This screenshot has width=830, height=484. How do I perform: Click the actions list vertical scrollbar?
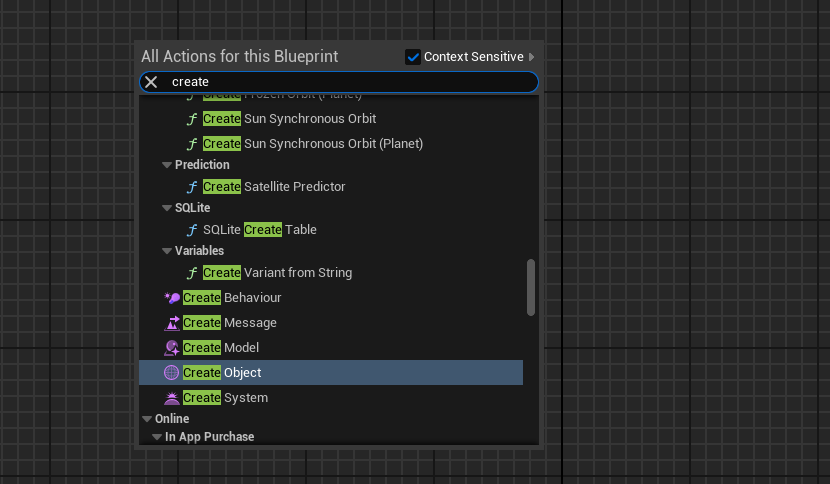coord(531,287)
